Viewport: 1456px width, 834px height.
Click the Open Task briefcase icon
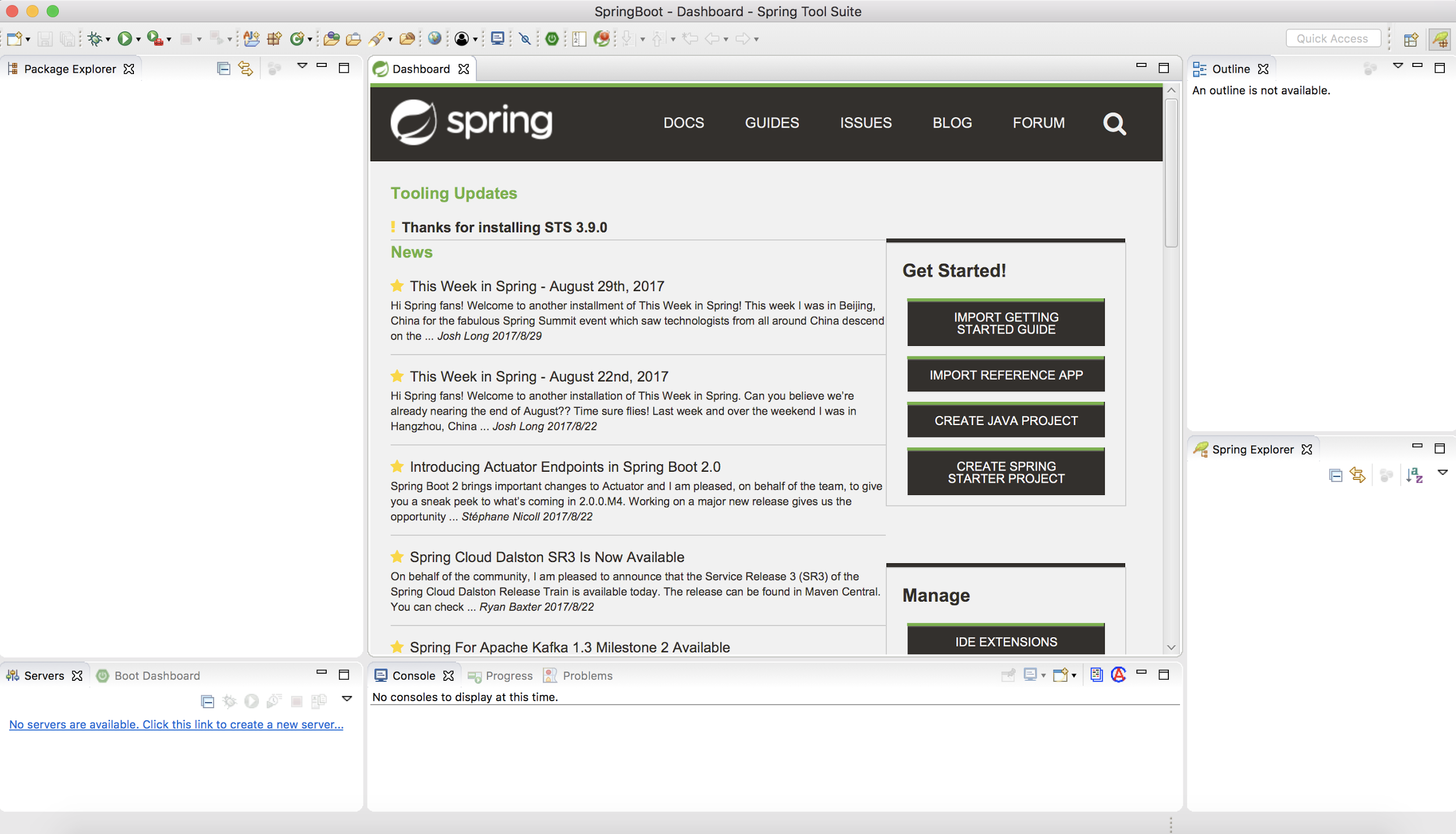(x=354, y=39)
